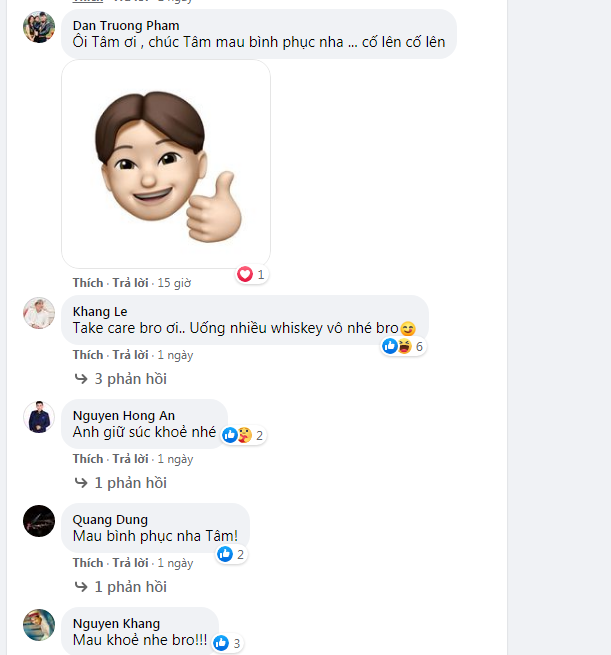View likes on Quang Dung's comment
This screenshot has width=611, height=655.
coord(231,554)
